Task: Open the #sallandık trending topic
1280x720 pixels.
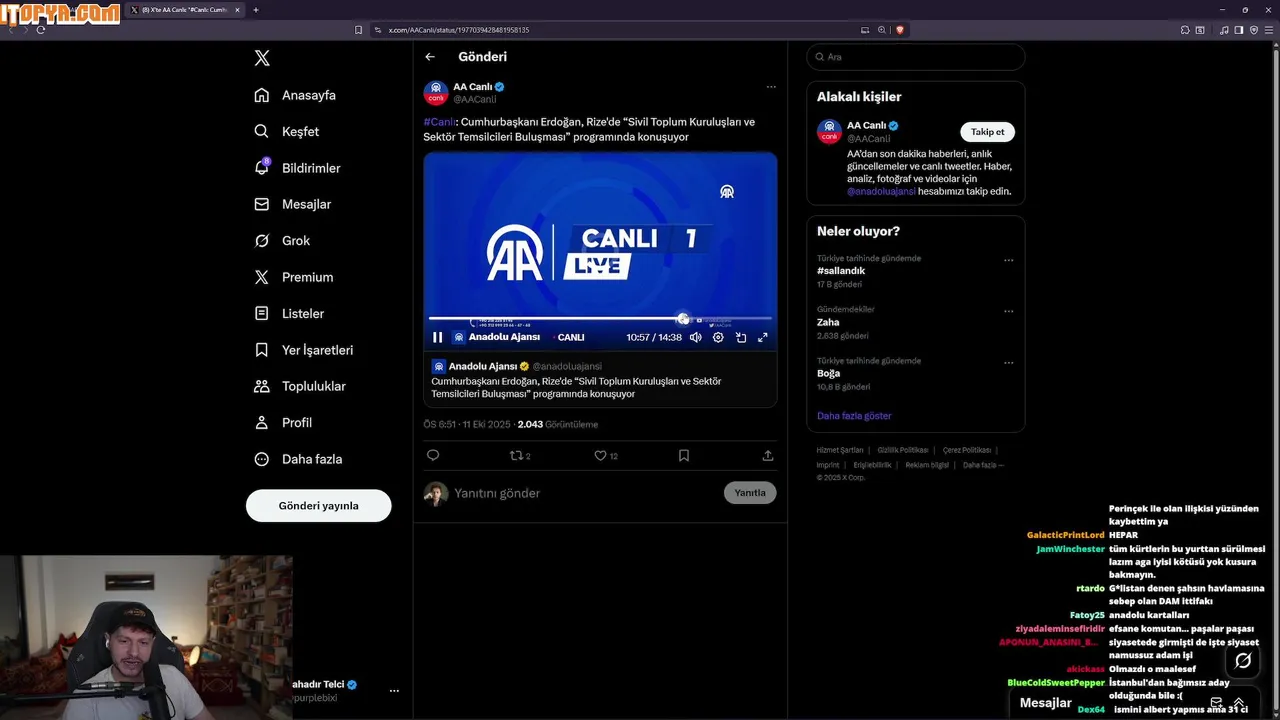Action: (841, 271)
